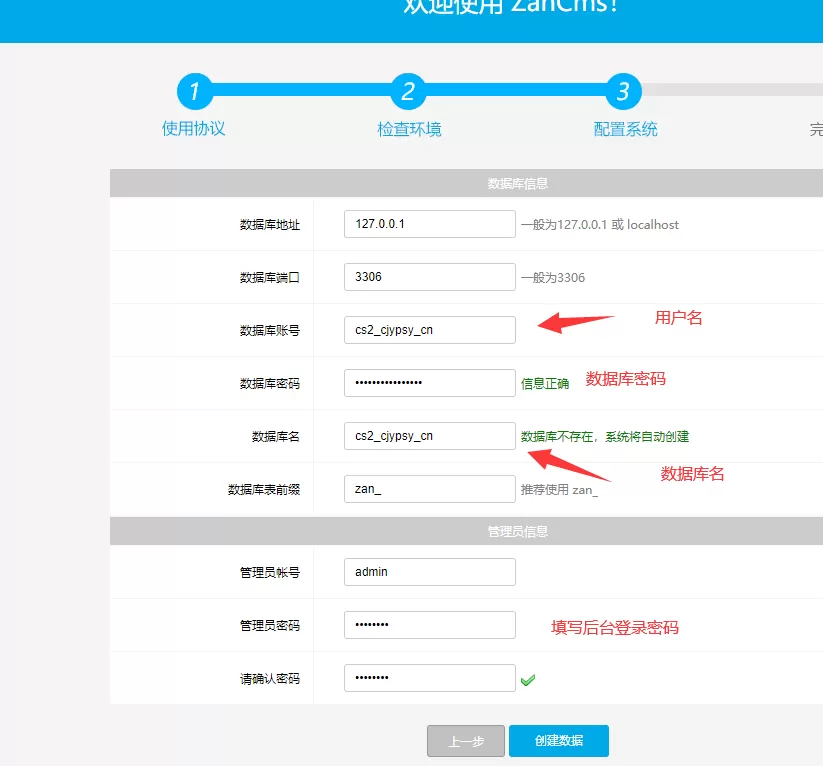Click the green '信息正确' status text
The image size is (823, 766).
(545, 384)
